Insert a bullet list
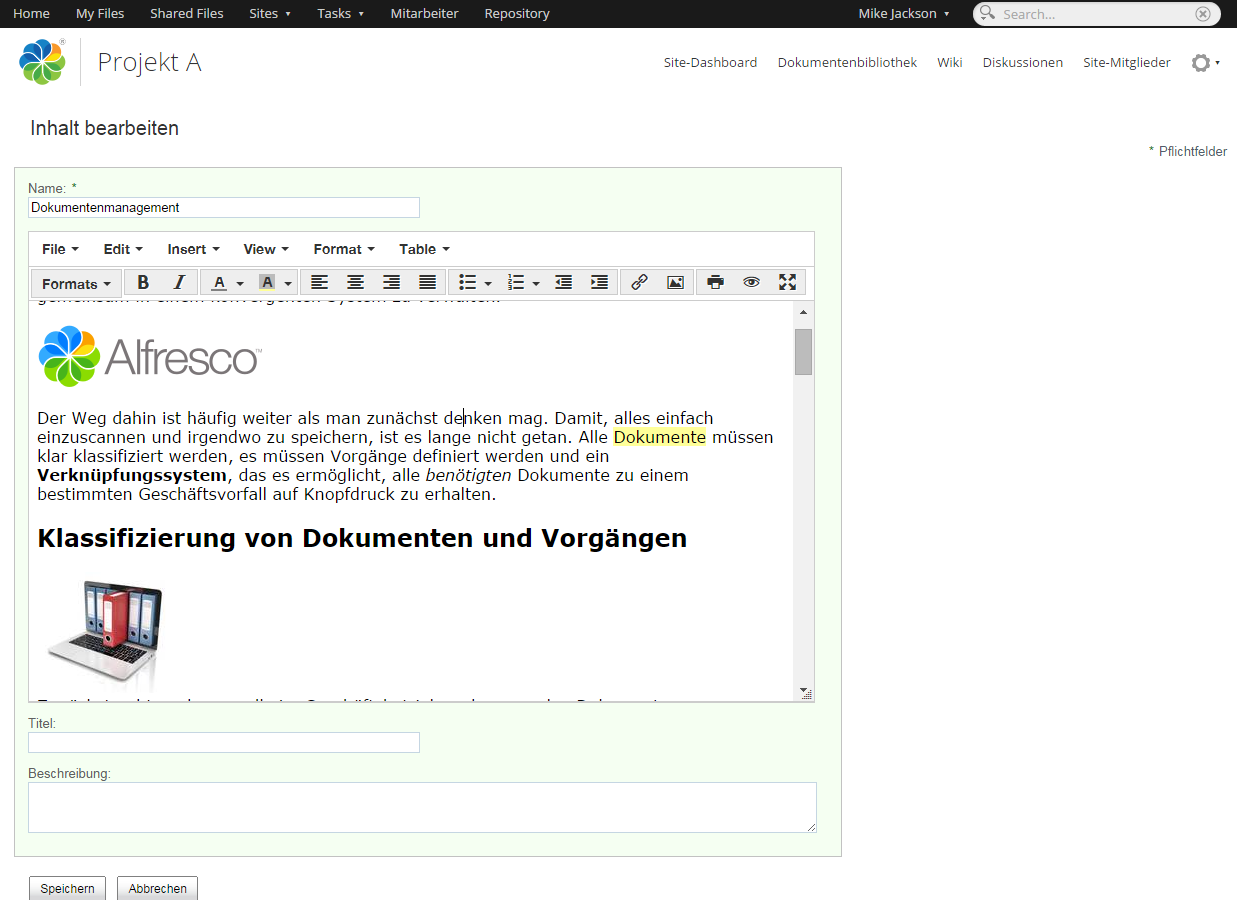 pos(467,283)
